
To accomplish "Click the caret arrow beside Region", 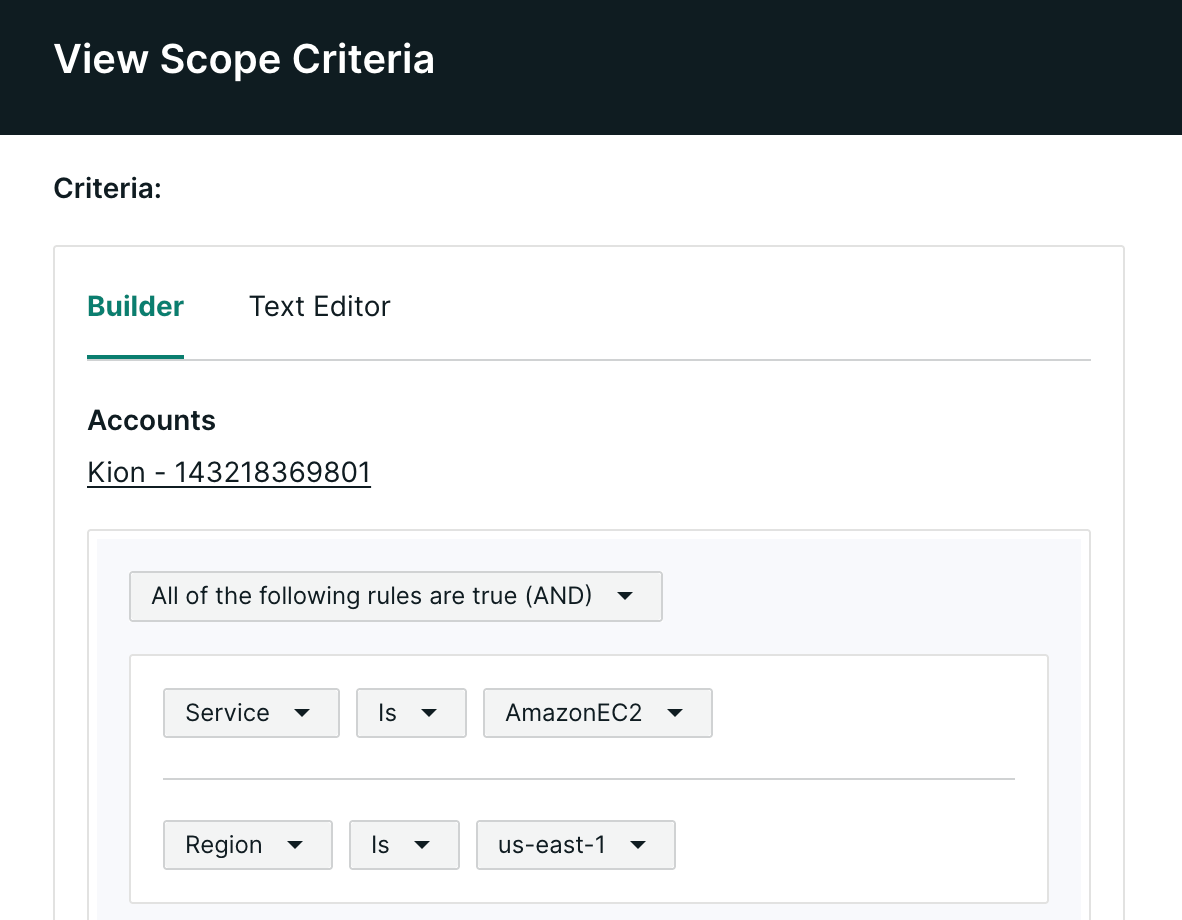I will (295, 845).
